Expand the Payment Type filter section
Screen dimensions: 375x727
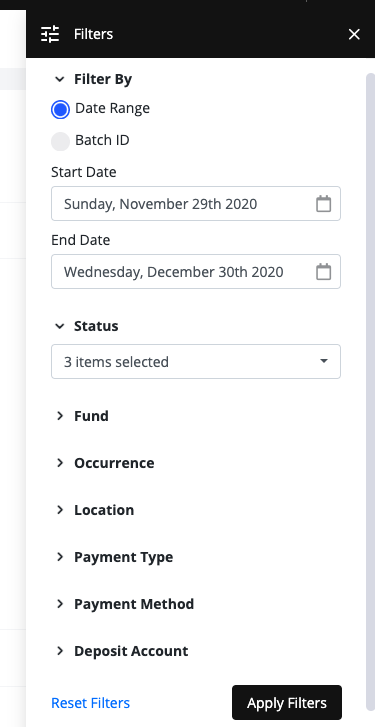pos(114,557)
